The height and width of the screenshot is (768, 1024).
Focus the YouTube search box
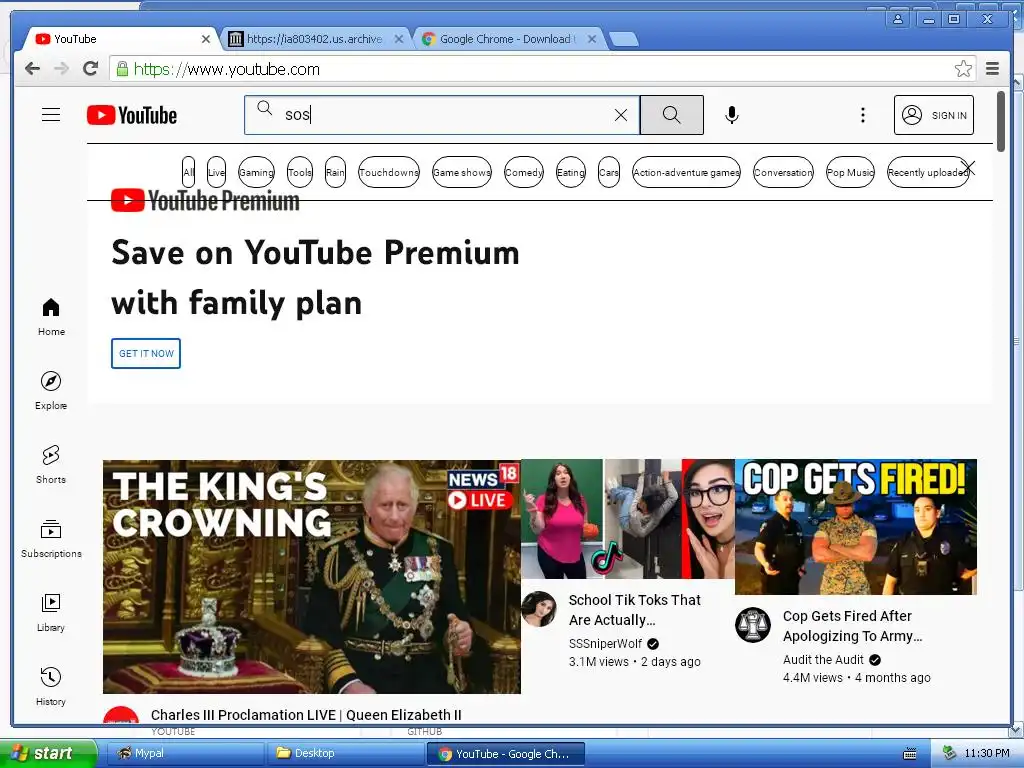442,115
